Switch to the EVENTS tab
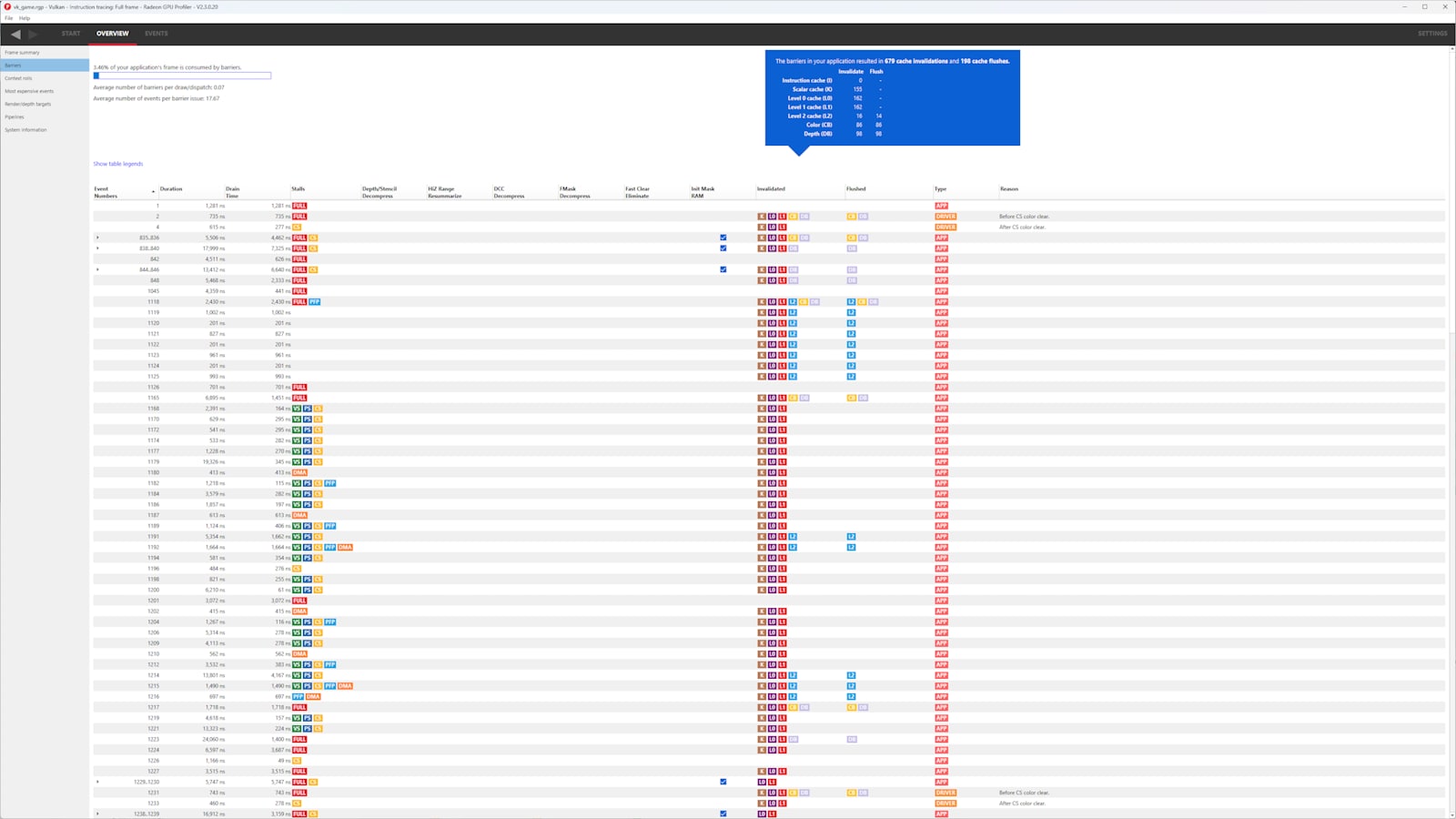Viewport: 1456px width, 819px height. pos(156,34)
